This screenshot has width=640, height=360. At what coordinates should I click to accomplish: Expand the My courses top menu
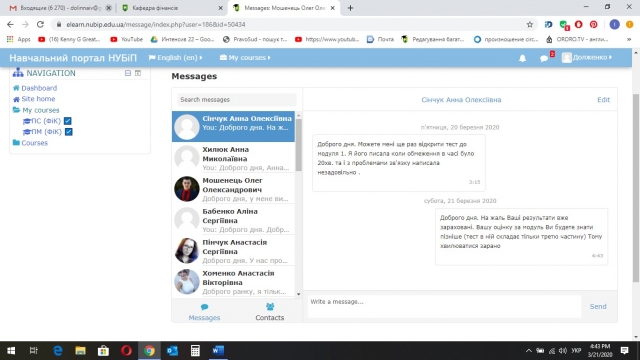tap(245, 58)
